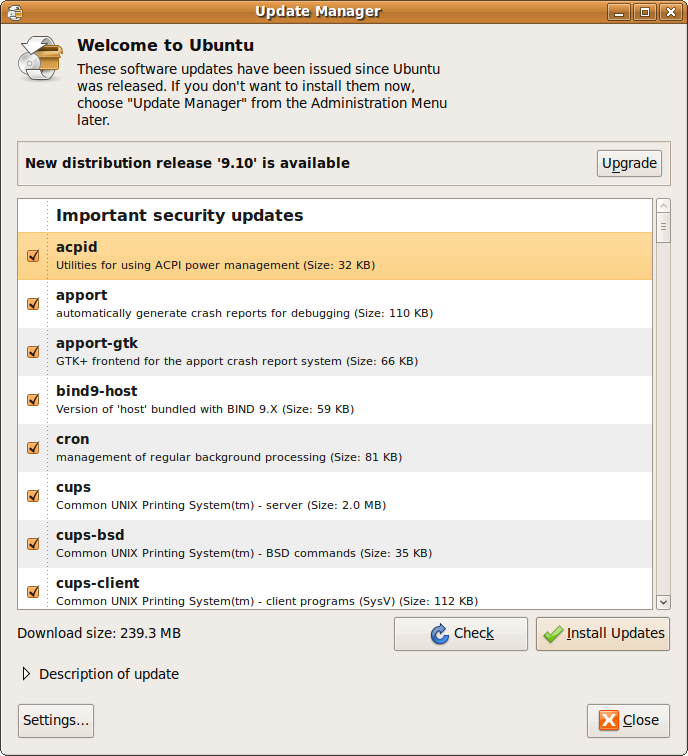This screenshot has height=756, width=688.
Task: Maximize the Update Manager window
Action: (x=645, y=12)
